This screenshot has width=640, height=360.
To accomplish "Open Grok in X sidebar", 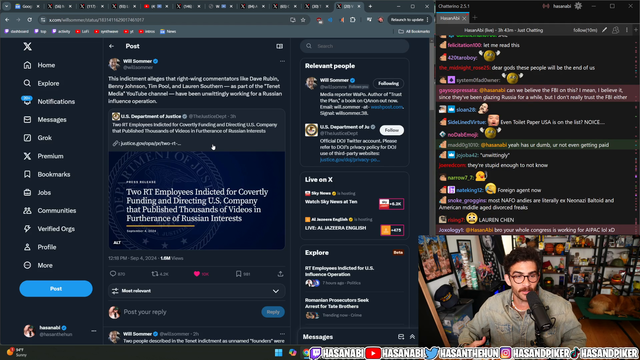I will (38, 138).
